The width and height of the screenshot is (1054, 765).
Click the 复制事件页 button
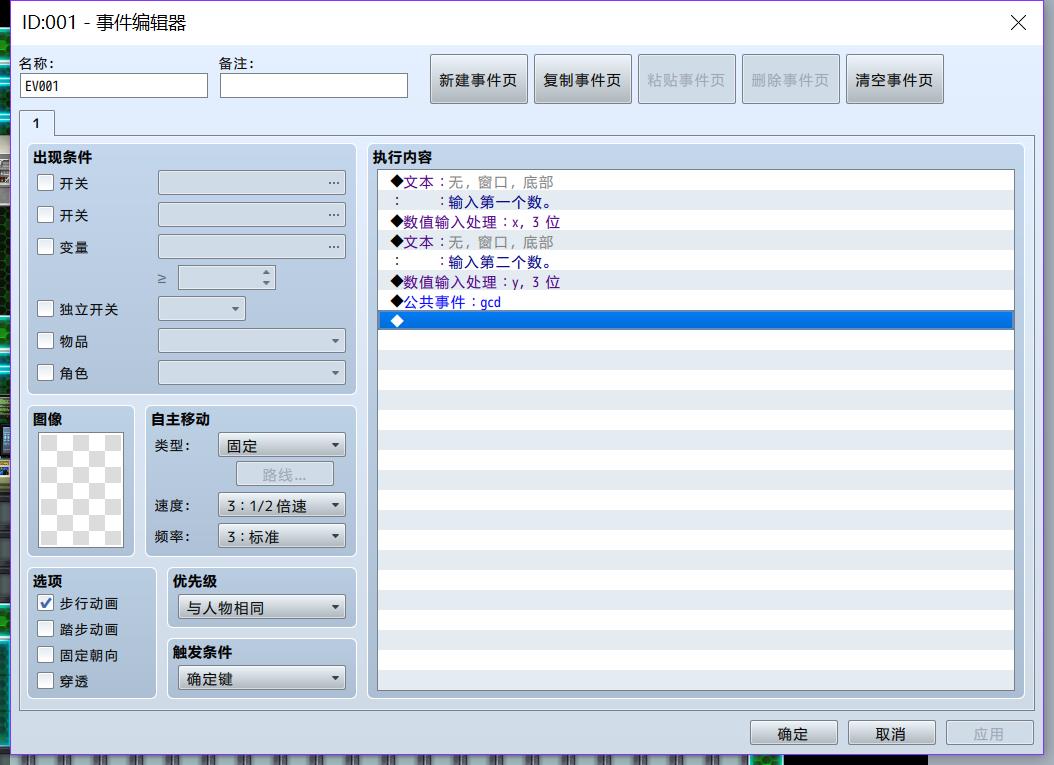click(x=583, y=79)
